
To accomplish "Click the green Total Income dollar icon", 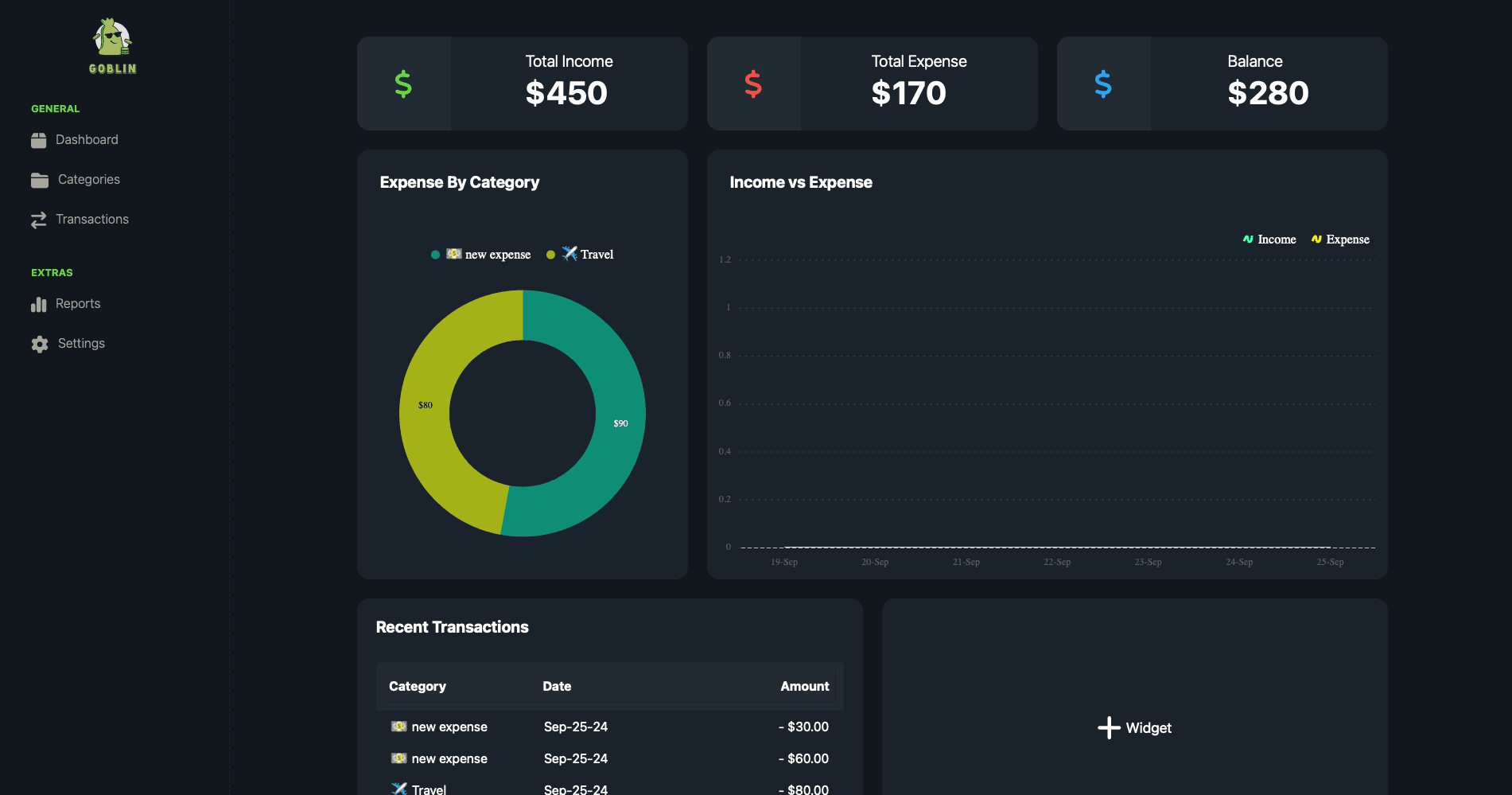I will pyautogui.click(x=403, y=84).
